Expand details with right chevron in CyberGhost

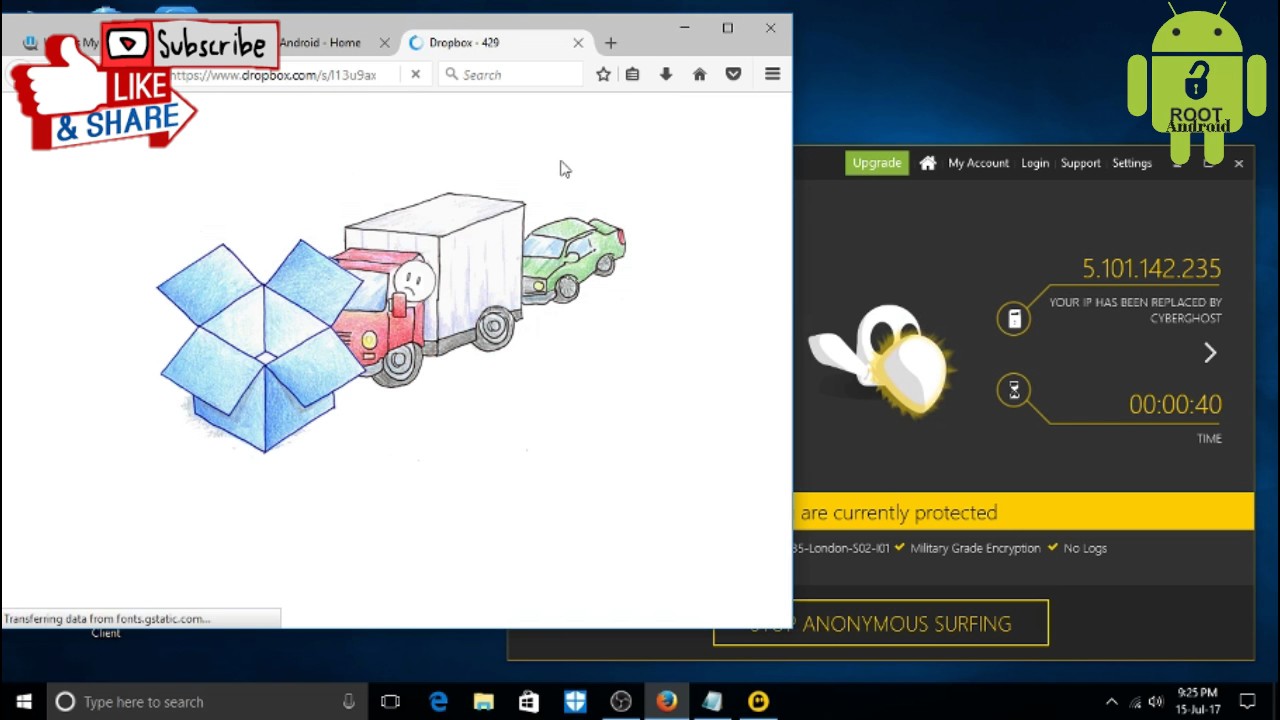coord(1210,352)
